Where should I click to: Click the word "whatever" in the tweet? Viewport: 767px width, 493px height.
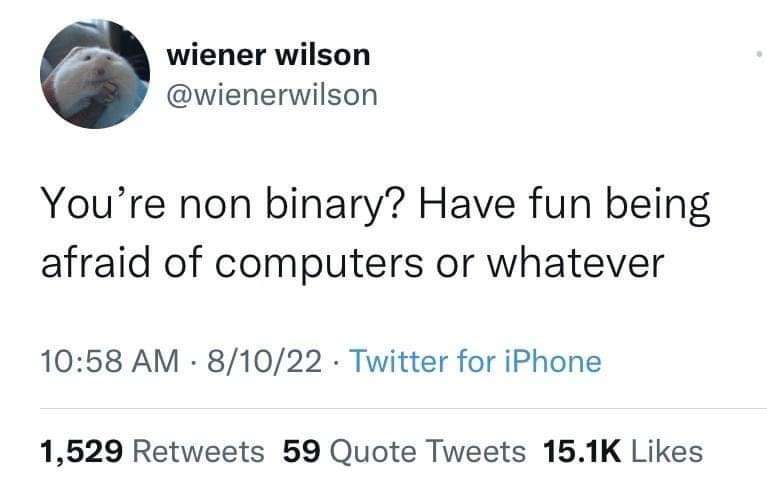pos(575,263)
